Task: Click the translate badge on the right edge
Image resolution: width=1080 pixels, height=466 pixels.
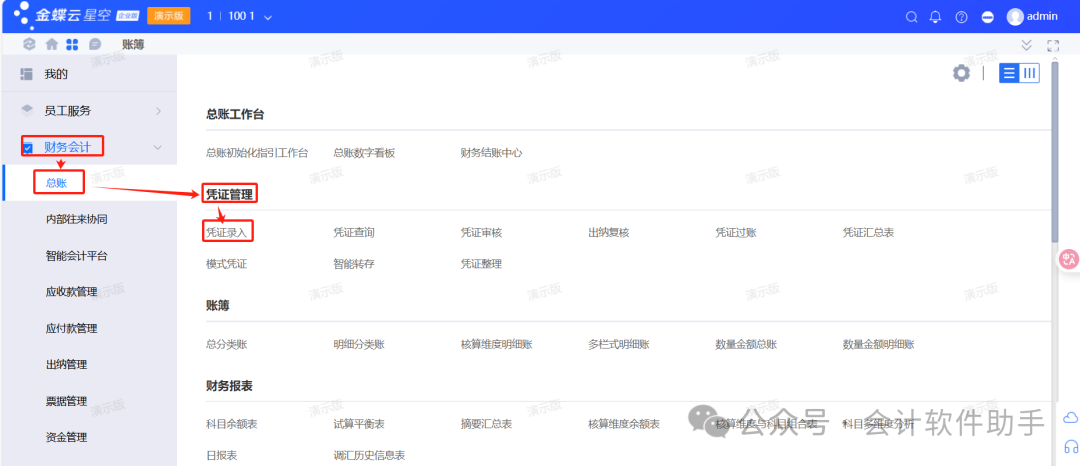Action: click(1069, 260)
